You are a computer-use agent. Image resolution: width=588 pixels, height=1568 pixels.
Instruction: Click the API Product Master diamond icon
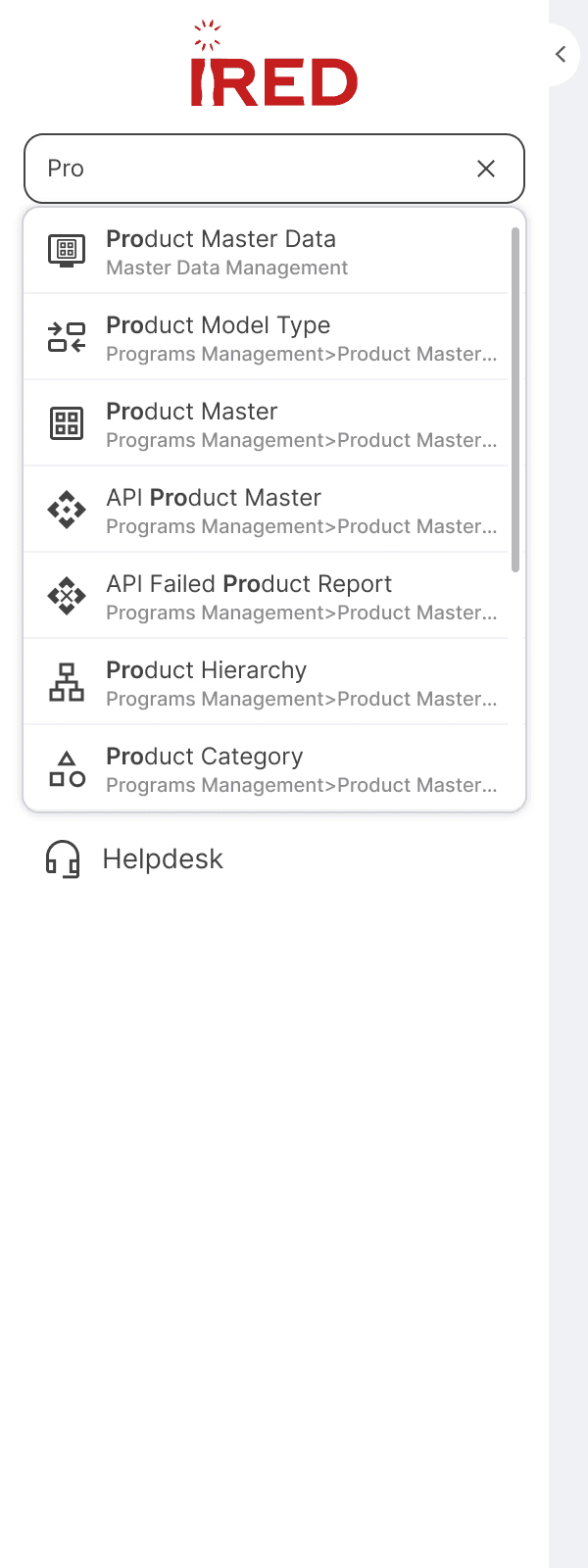click(67, 510)
